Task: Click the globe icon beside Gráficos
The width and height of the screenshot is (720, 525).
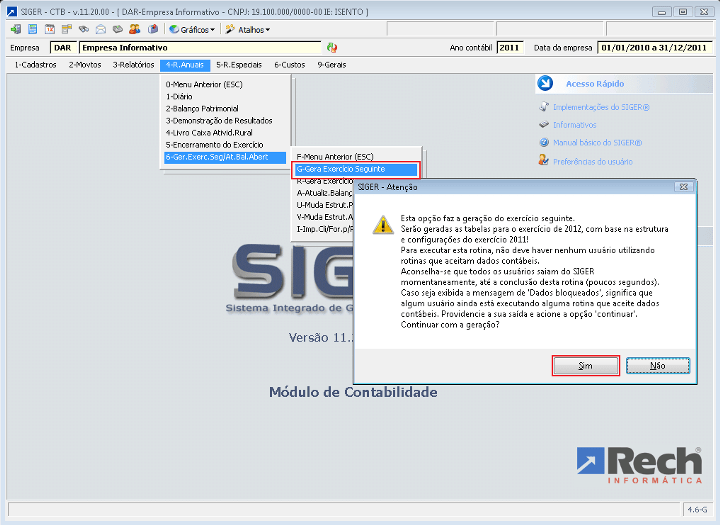Action: tap(174, 29)
